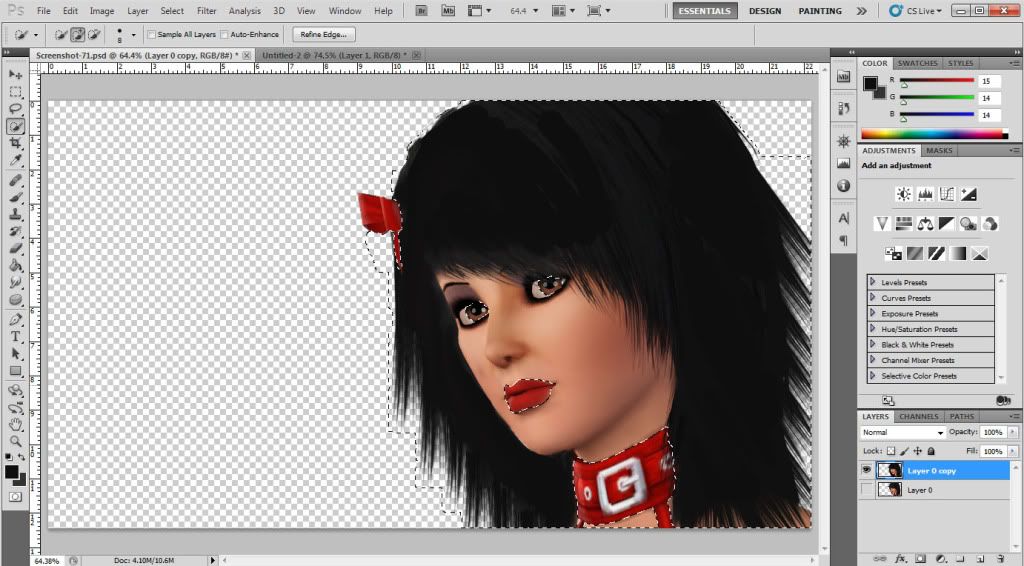This screenshot has width=1024, height=566.
Task: Select the Rectangular Marquee tool
Action: [x=15, y=91]
